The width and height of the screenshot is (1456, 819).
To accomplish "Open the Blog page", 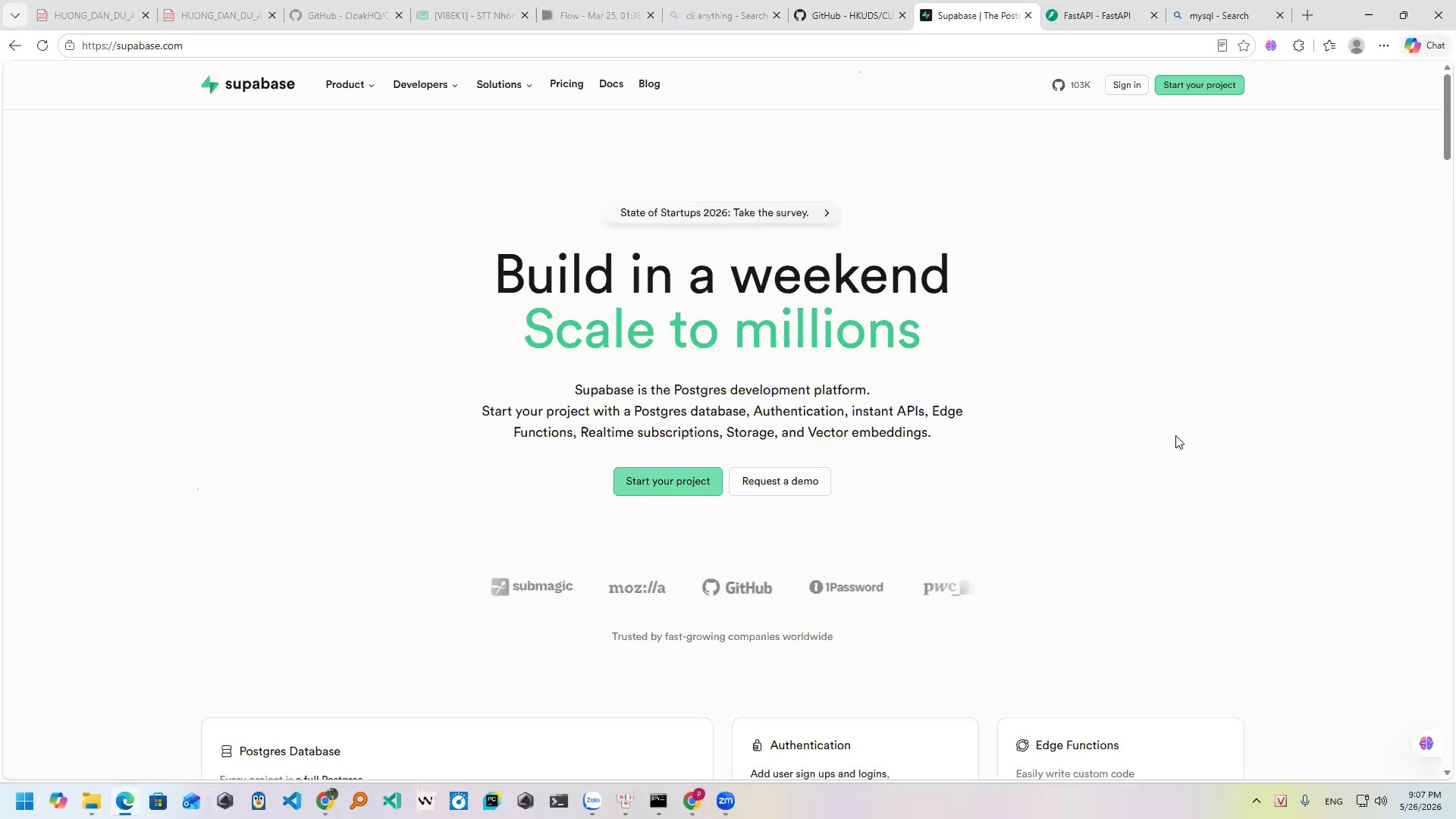I will coord(649,83).
